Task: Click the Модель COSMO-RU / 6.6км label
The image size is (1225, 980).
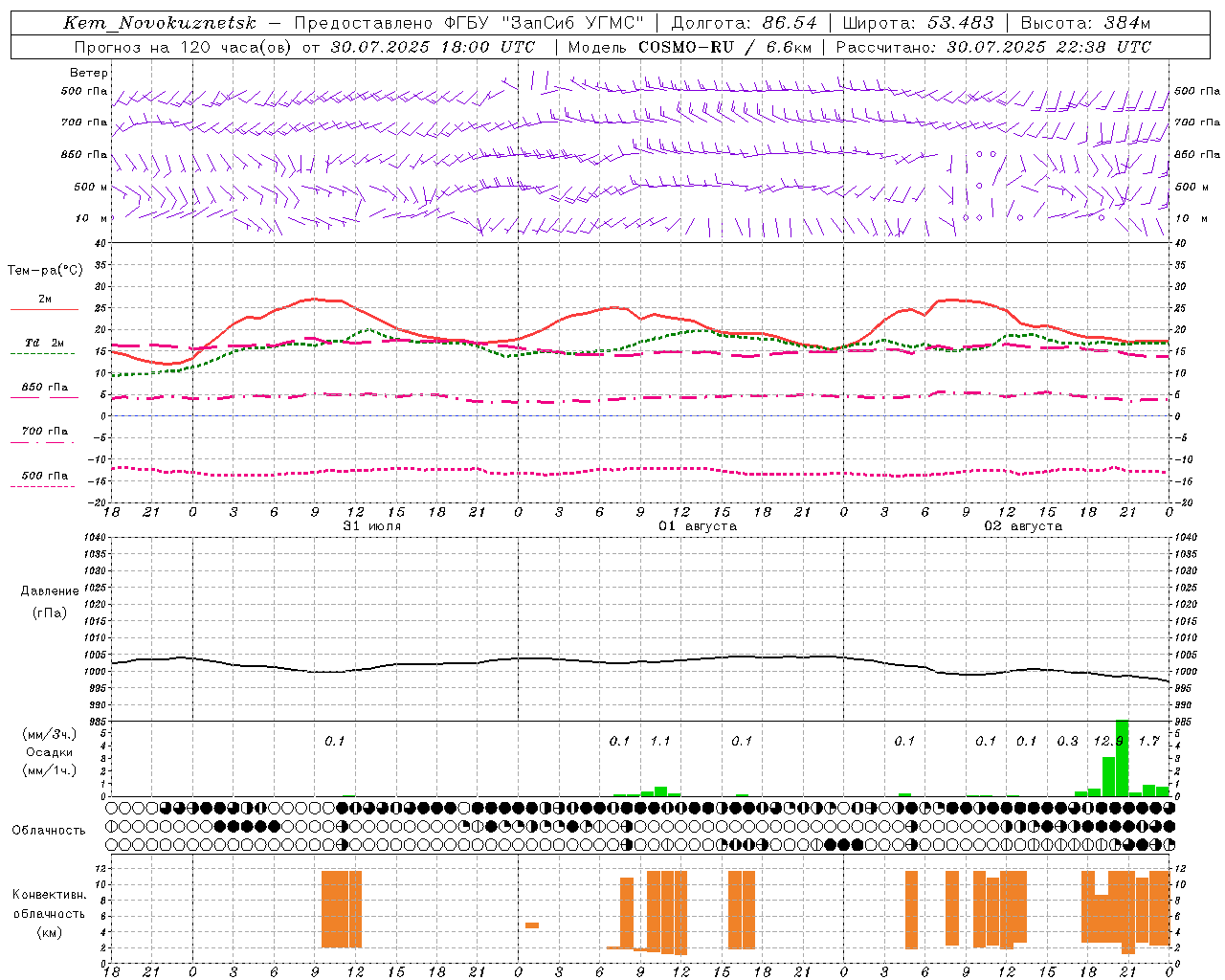Action: (x=690, y=47)
